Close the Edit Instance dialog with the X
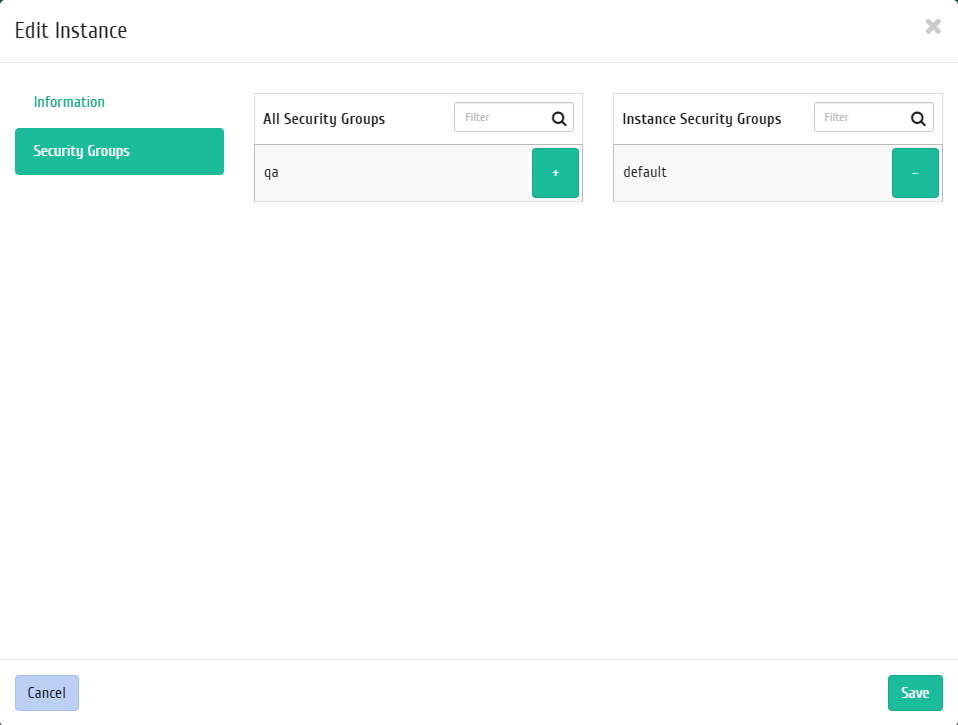Viewport: 958px width, 725px height. point(932,27)
